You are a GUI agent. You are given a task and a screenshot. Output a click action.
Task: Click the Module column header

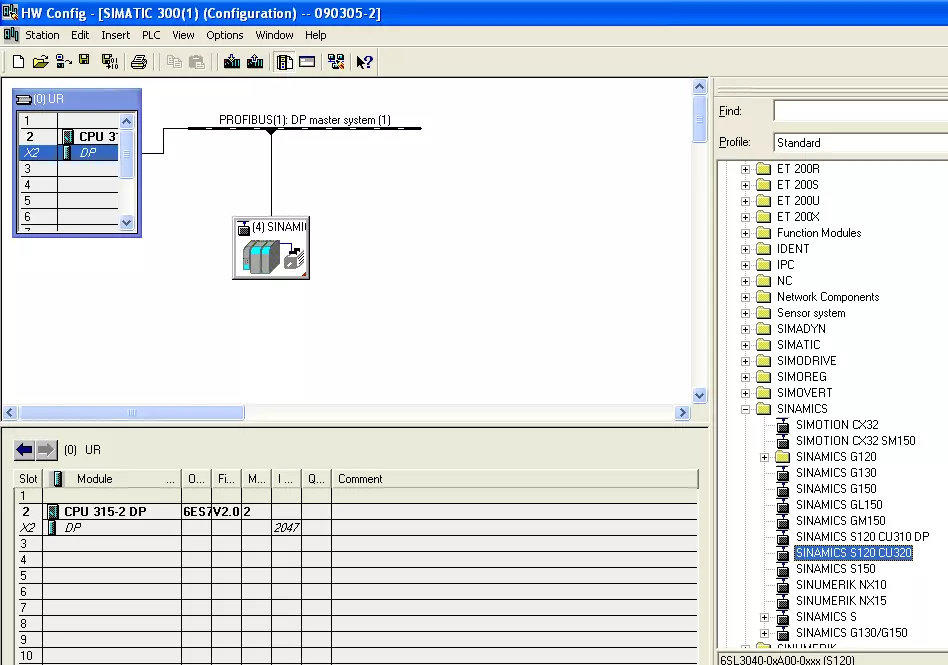(x=112, y=479)
